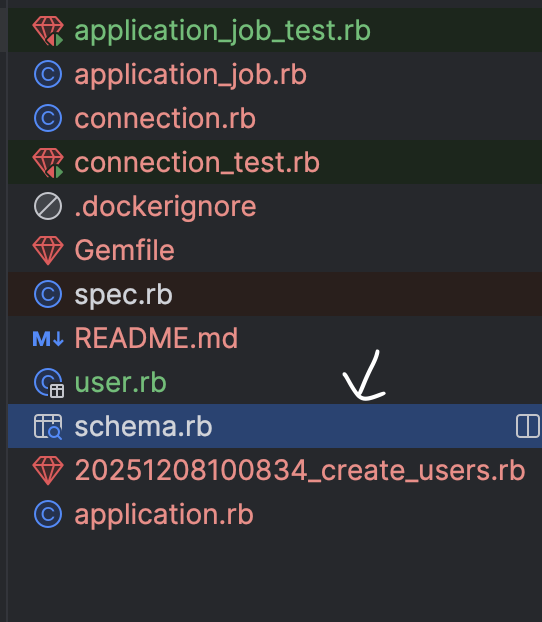542x622 pixels.
Task: Click the schema table icon of schema.rb
Action: (48, 426)
